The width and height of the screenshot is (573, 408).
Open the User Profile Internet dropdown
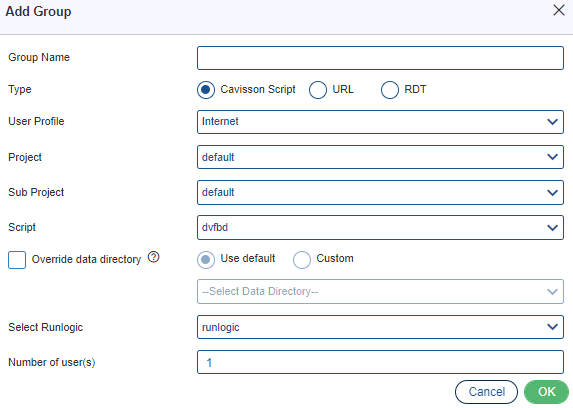(380, 122)
